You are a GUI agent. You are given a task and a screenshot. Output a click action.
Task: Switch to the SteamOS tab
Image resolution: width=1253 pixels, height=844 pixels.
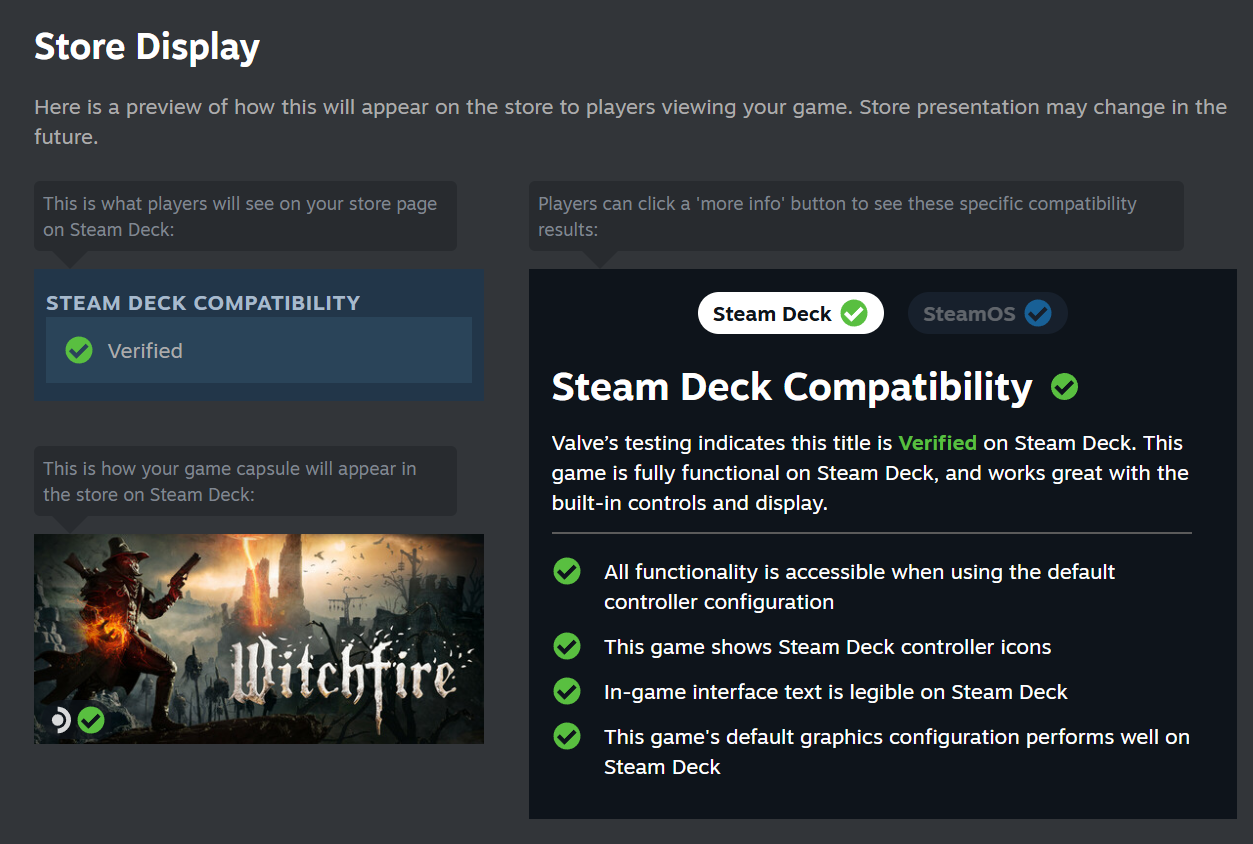pos(987,313)
